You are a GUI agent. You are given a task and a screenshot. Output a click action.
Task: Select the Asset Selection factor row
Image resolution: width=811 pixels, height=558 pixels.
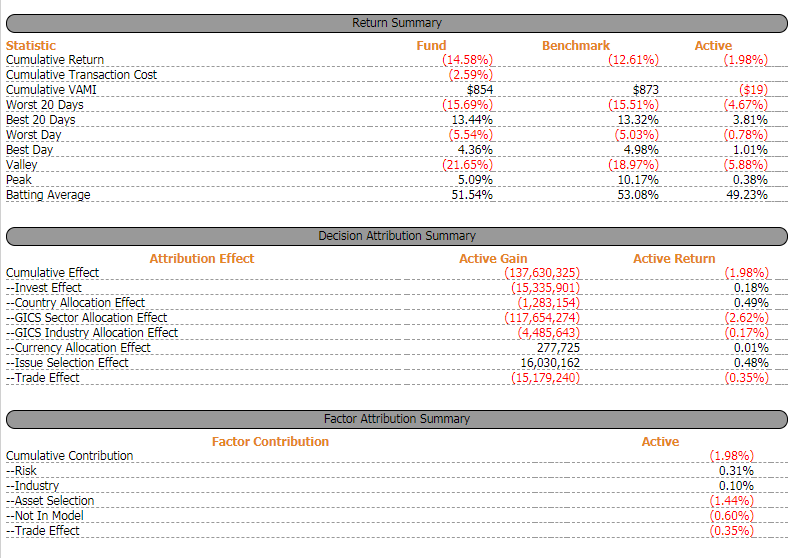tap(50, 501)
